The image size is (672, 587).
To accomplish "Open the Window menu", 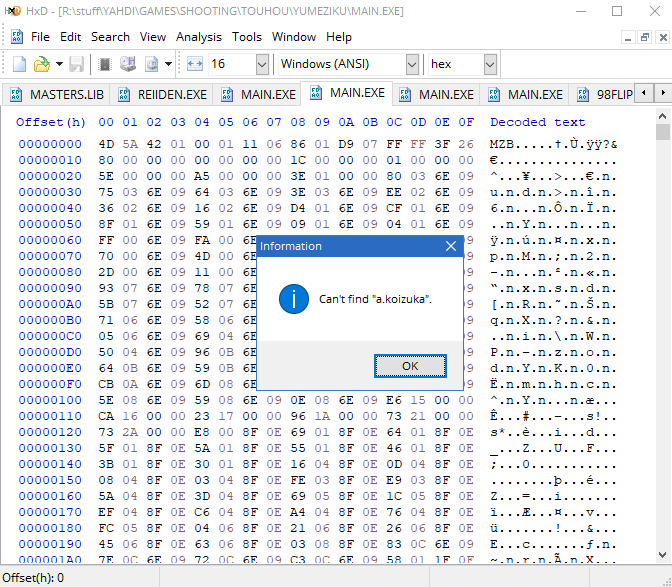I will pyautogui.click(x=294, y=37).
